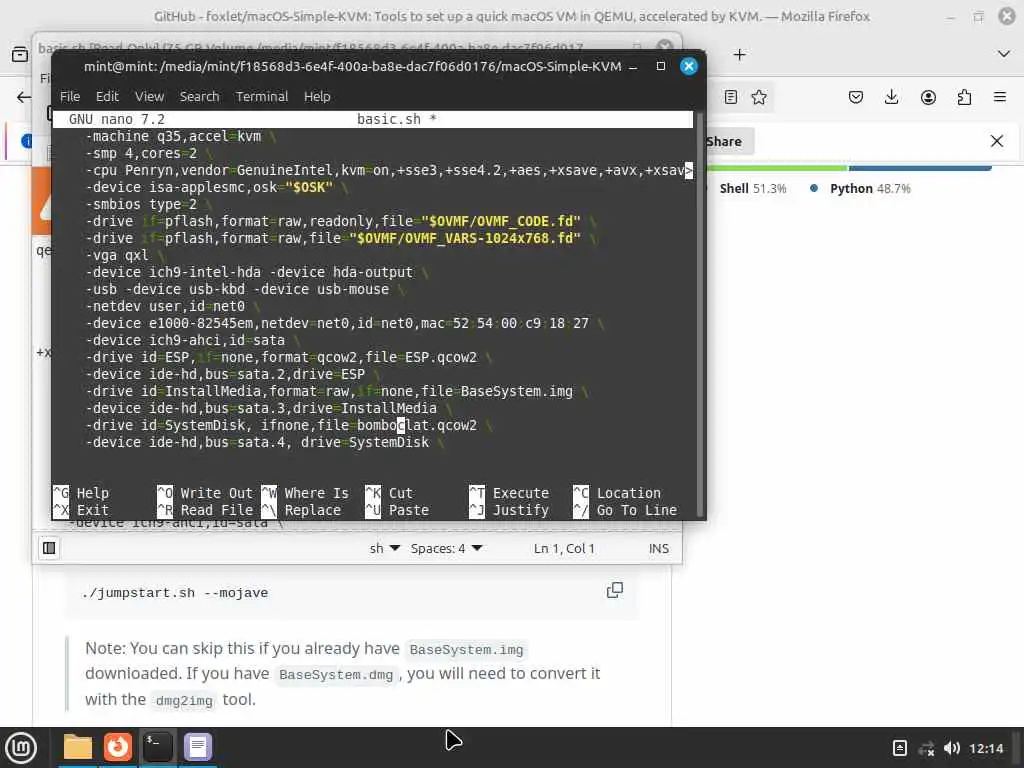Screen dimensions: 1024x768
Task: Expand the list all tabs chevron
Action: [x=1004, y=54]
